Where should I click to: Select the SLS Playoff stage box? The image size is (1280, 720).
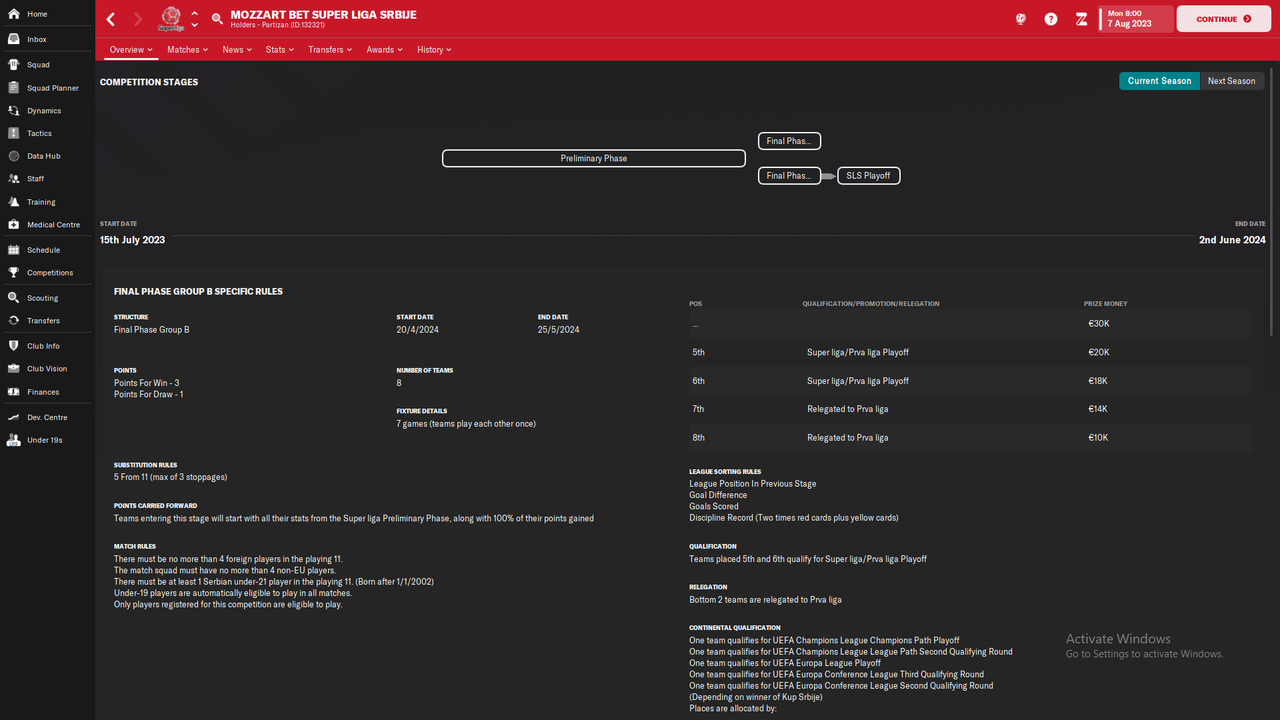coord(868,175)
